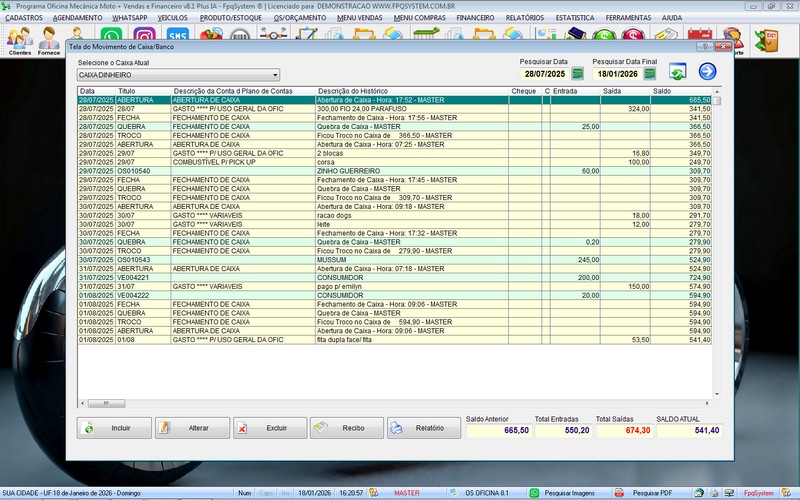Open the CADASTROS menu

click(x=23, y=18)
